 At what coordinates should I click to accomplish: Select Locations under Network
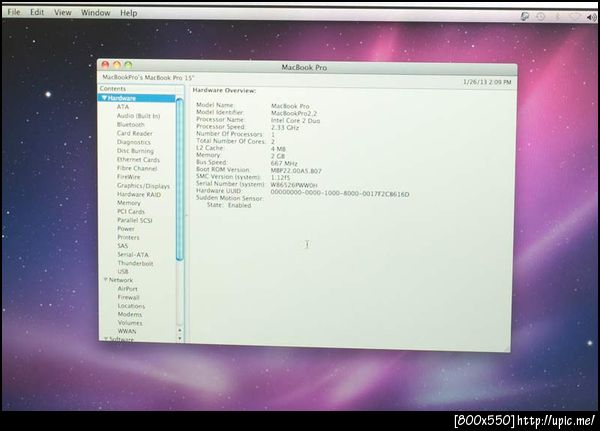click(x=131, y=306)
